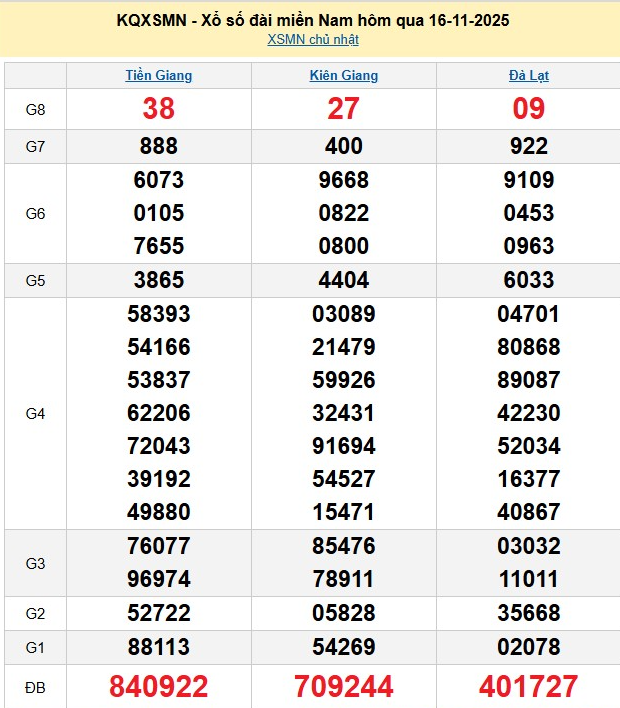
Task: Click the page title KQXSMN heading
Action: pos(313,20)
